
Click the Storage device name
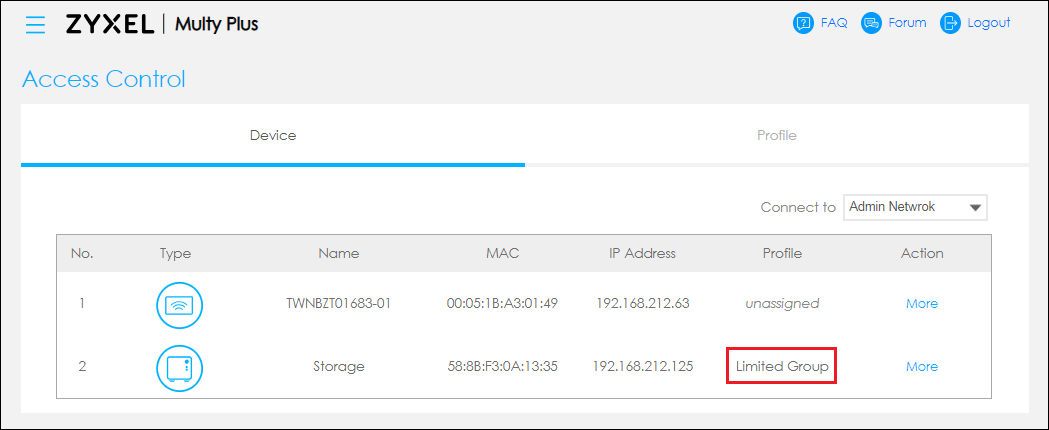(339, 366)
